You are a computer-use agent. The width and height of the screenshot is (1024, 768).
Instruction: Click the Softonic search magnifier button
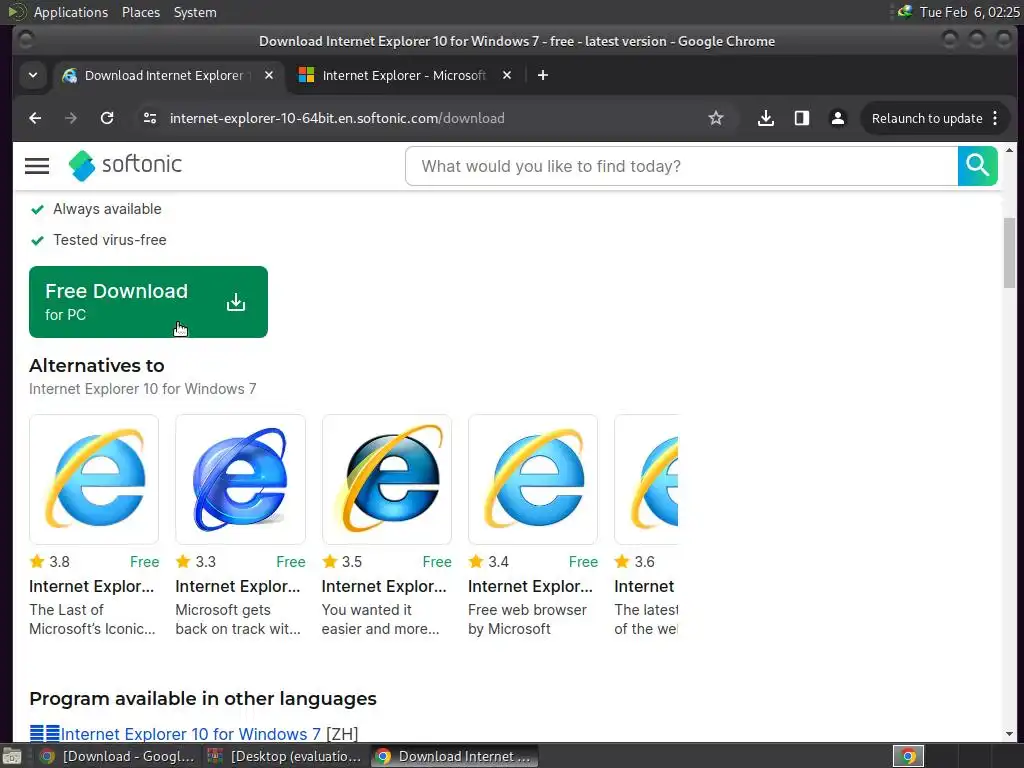pos(978,166)
